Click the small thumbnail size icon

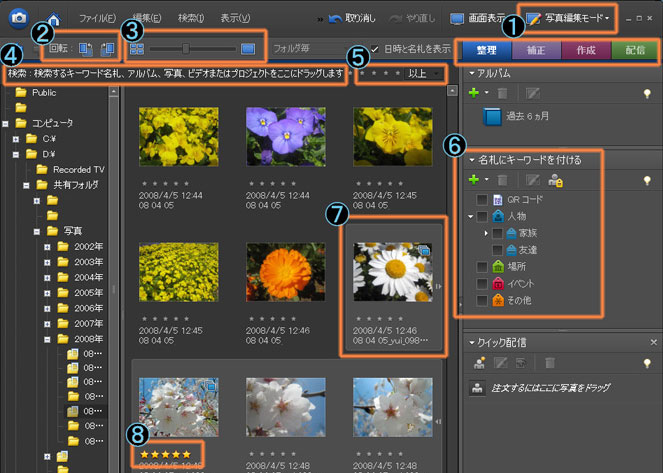point(137,48)
